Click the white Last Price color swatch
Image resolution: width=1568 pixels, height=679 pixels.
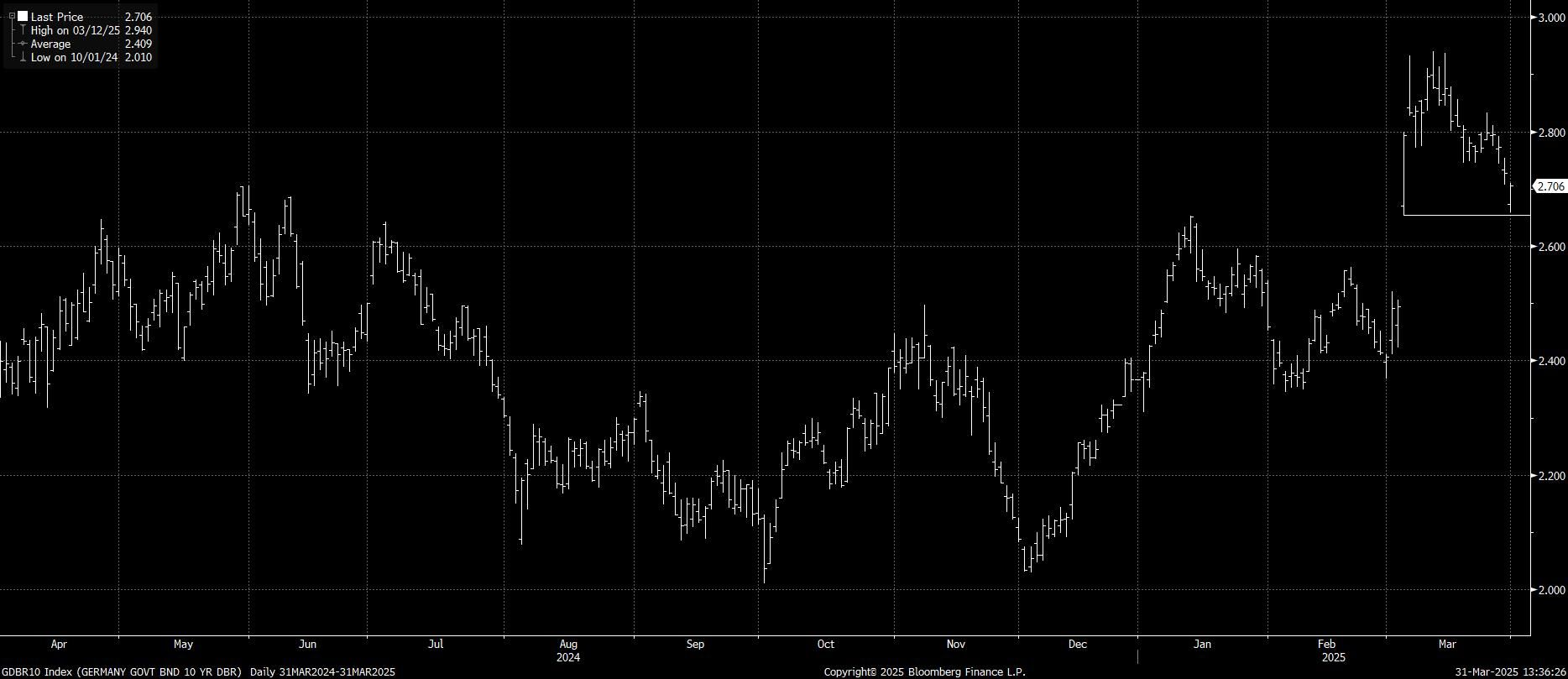click(23, 17)
